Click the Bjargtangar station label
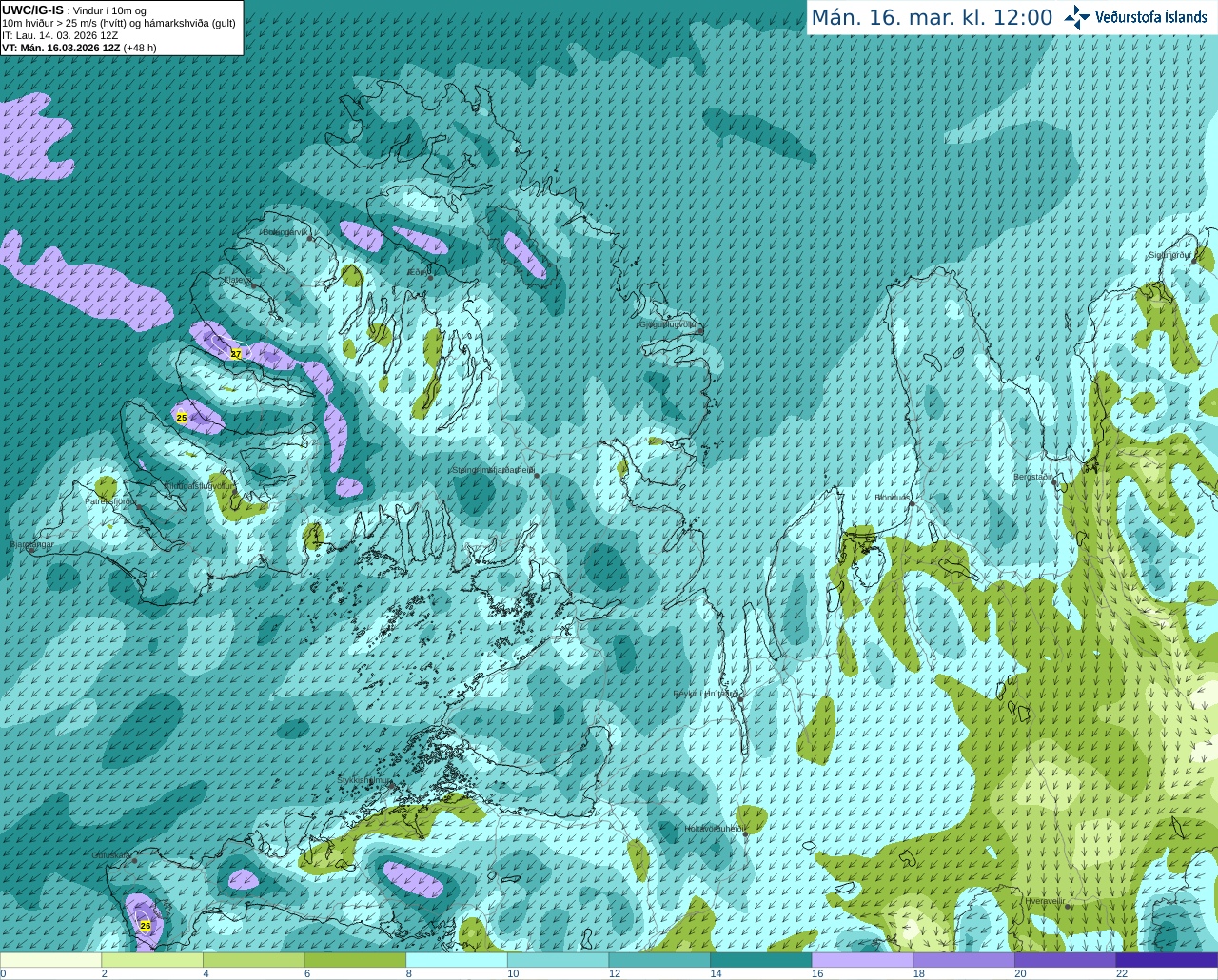The width and height of the screenshot is (1218, 980). coord(31,544)
